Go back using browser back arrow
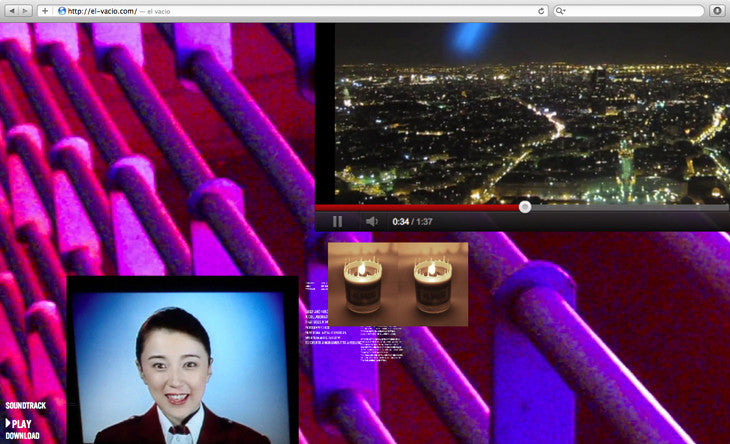 pos(11,11)
